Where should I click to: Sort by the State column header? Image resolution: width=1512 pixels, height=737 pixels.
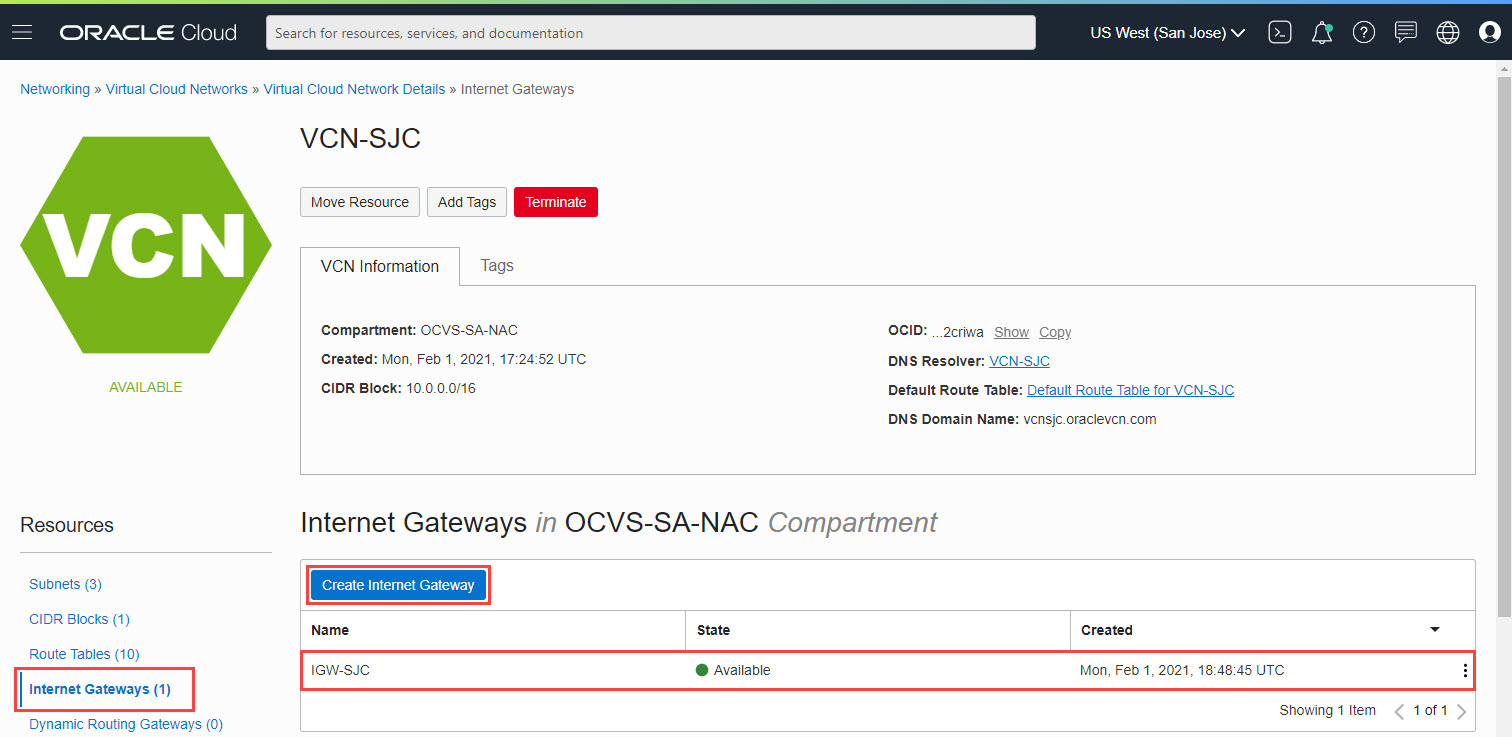[x=713, y=630]
